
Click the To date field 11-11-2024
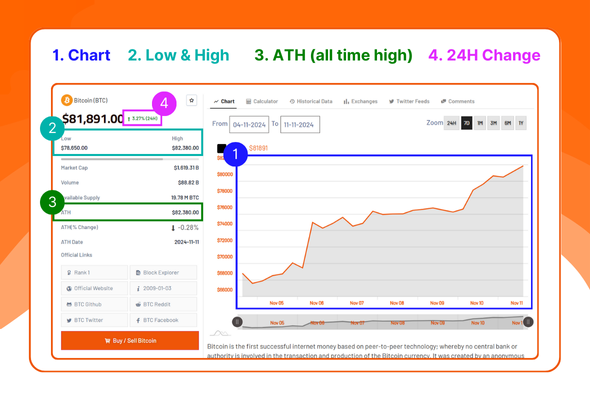click(300, 125)
